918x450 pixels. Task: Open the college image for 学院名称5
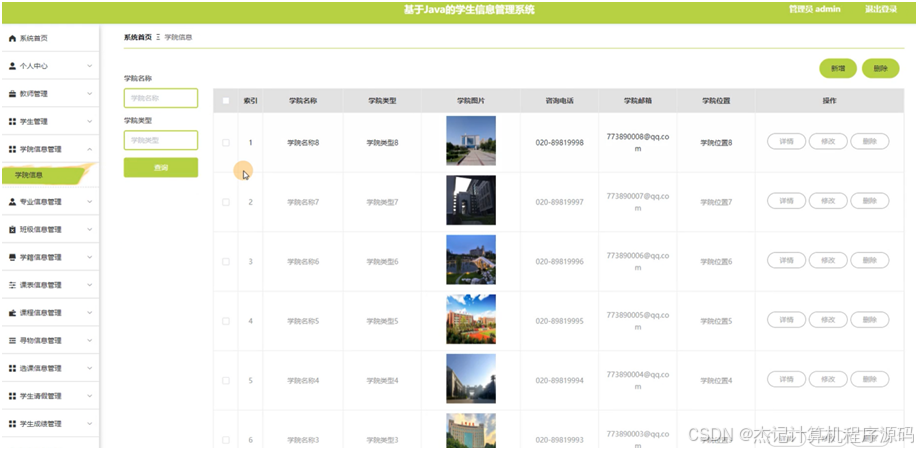tap(471, 319)
